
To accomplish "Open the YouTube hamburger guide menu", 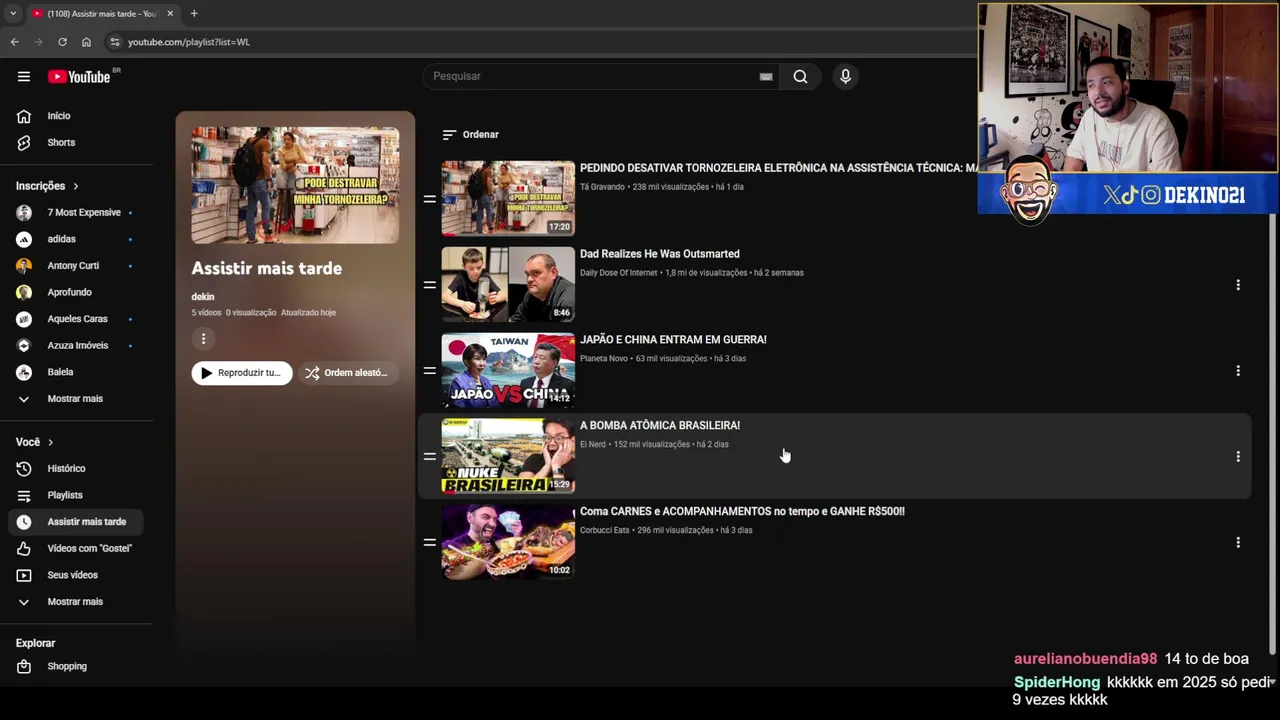I will point(24,76).
